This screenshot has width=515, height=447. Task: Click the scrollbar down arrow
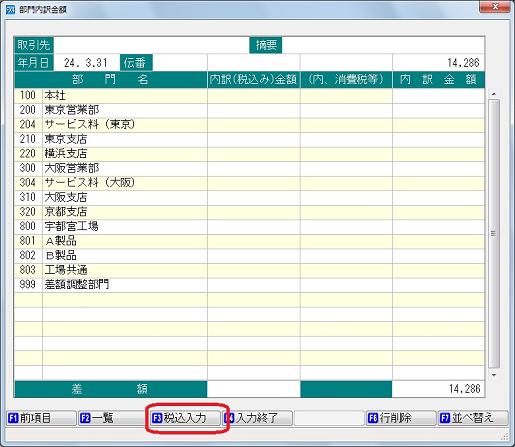[x=494, y=375]
